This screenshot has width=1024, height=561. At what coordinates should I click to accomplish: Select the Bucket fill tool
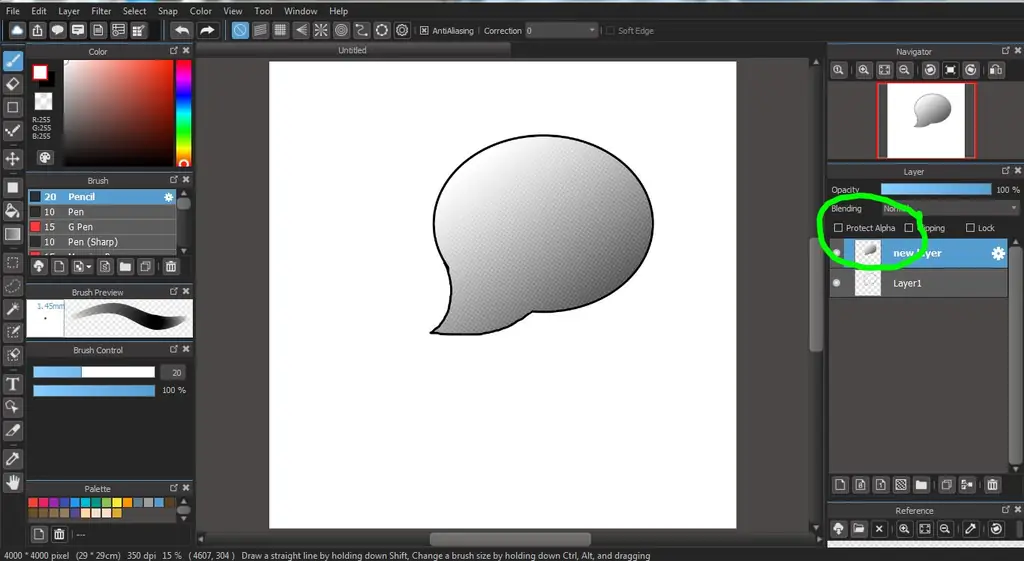[x=12, y=210]
